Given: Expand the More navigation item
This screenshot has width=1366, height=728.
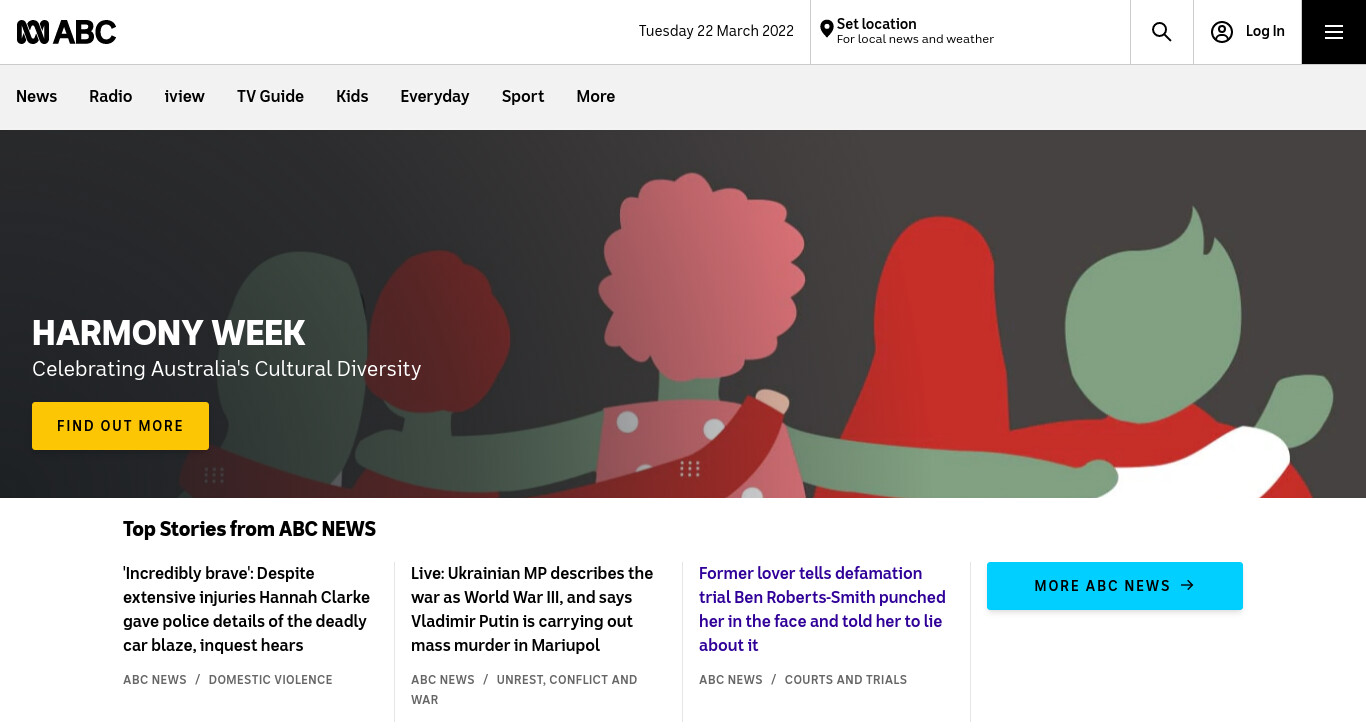Looking at the screenshot, I should (x=596, y=97).
